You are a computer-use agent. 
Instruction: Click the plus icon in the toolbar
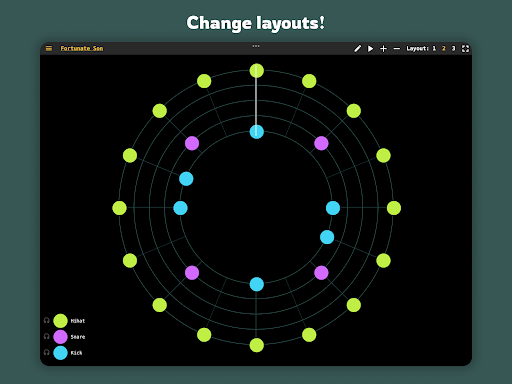coord(383,49)
